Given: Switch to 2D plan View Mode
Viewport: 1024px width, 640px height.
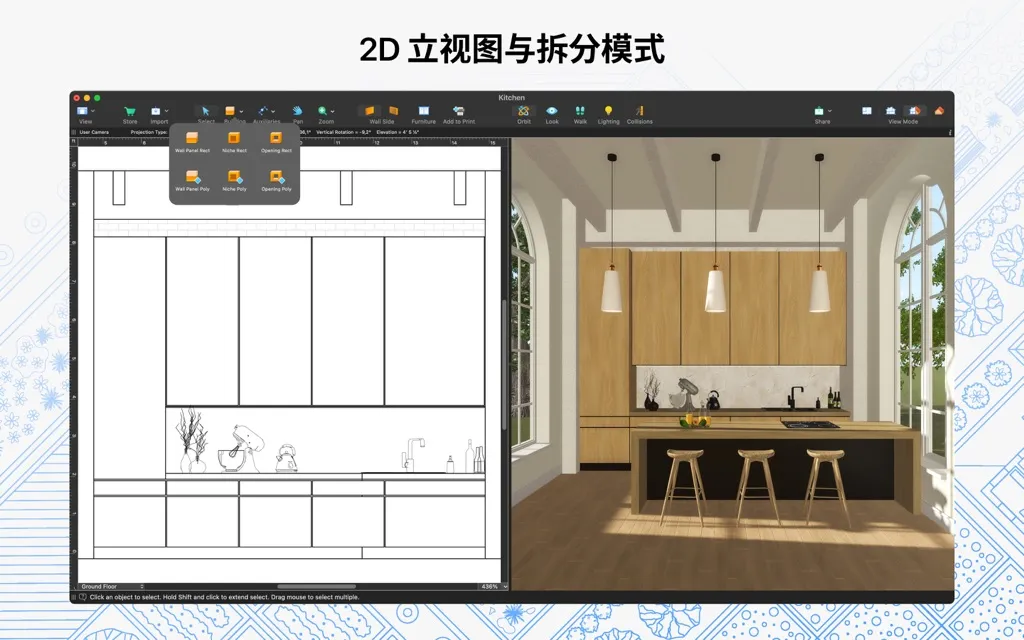Looking at the screenshot, I should coord(867,111).
